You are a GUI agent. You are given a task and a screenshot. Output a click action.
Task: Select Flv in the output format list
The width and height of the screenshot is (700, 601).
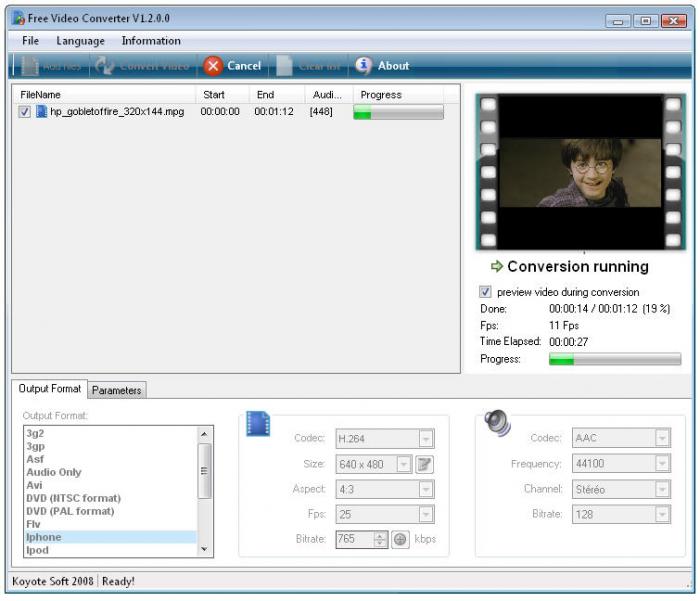pos(33,524)
